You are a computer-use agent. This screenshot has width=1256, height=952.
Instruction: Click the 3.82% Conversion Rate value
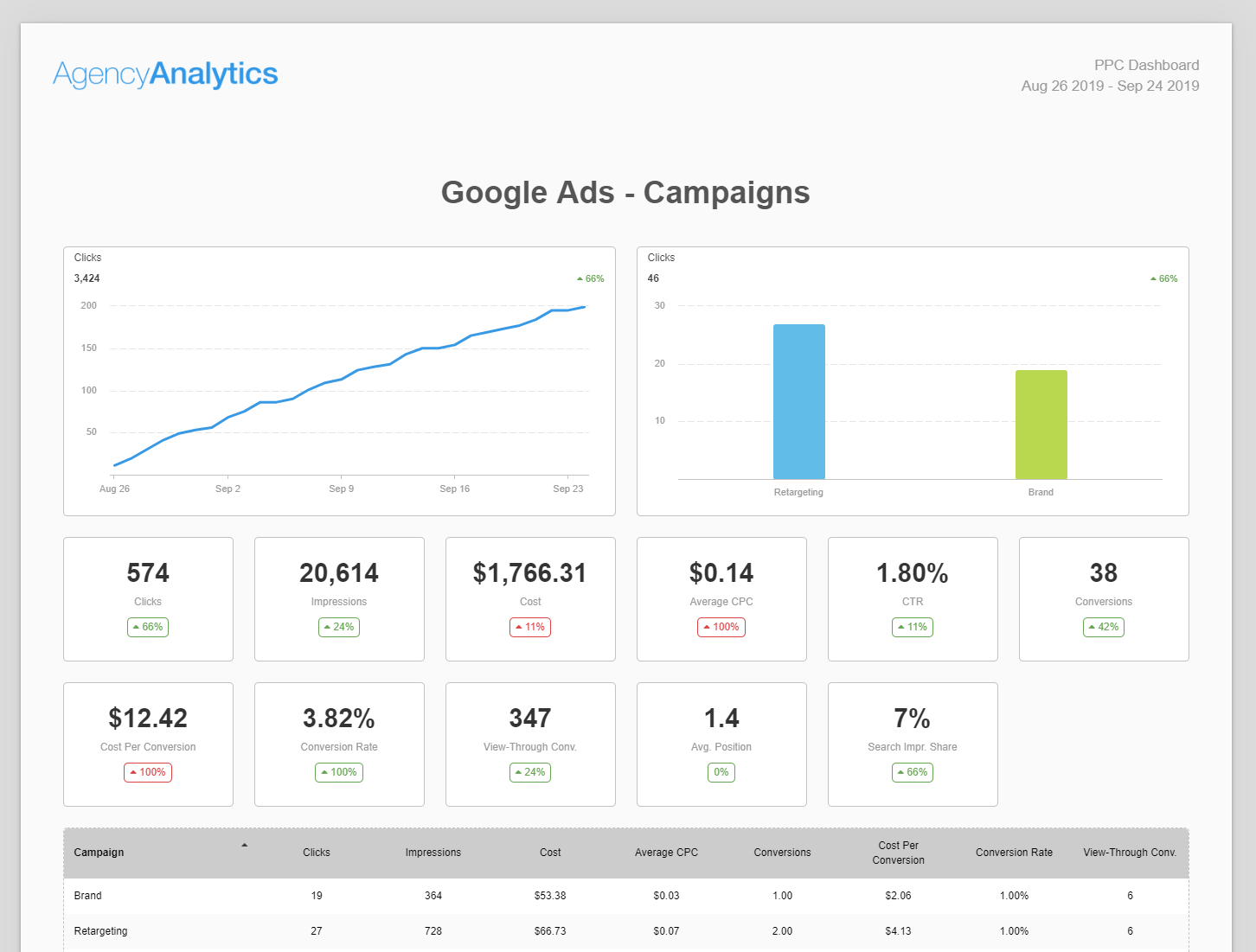tap(339, 719)
